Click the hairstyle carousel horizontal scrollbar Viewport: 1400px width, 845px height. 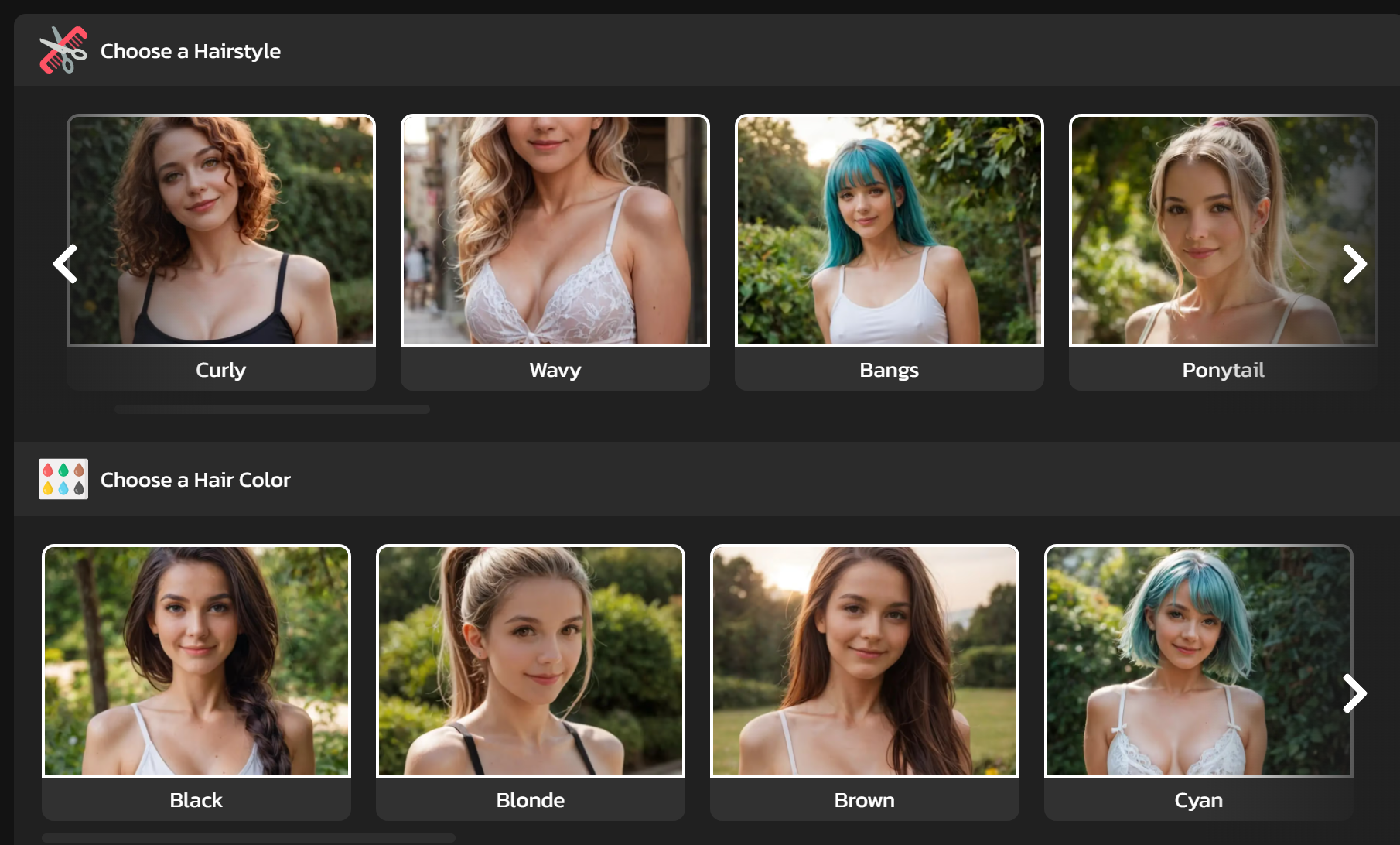[x=272, y=409]
